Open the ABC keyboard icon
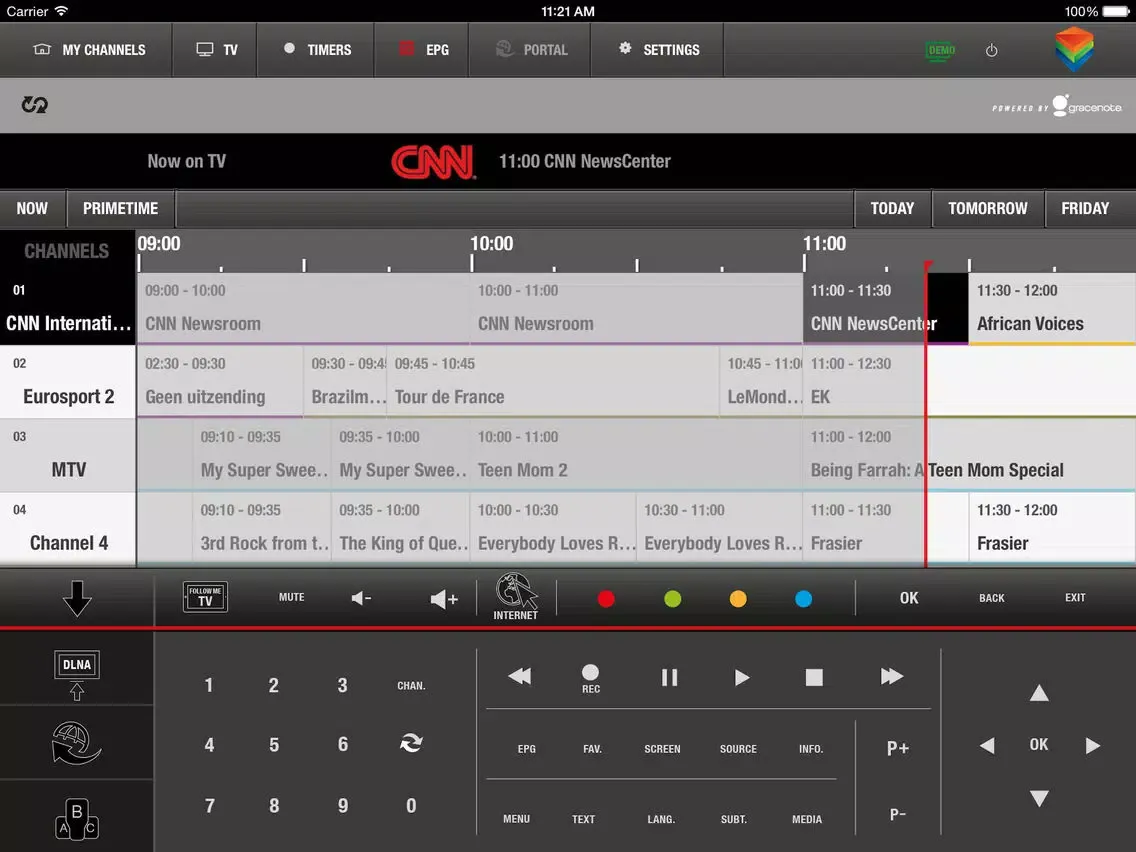1136x852 pixels. tap(76, 819)
